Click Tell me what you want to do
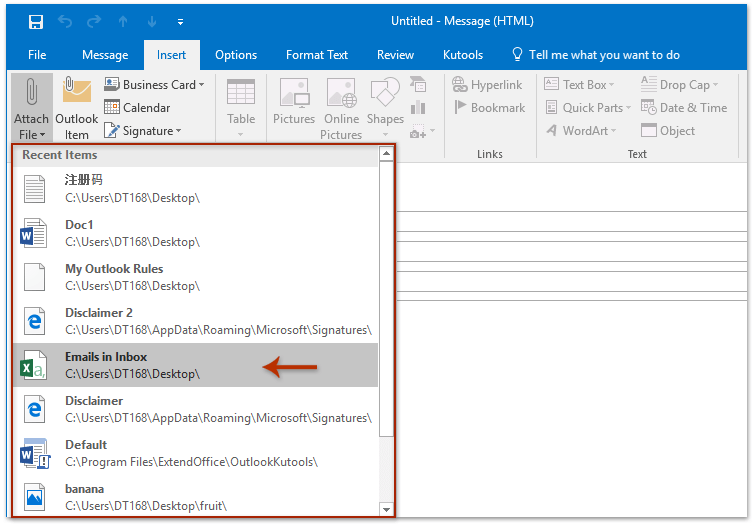This screenshot has width=754, height=526. (x=596, y=55)
